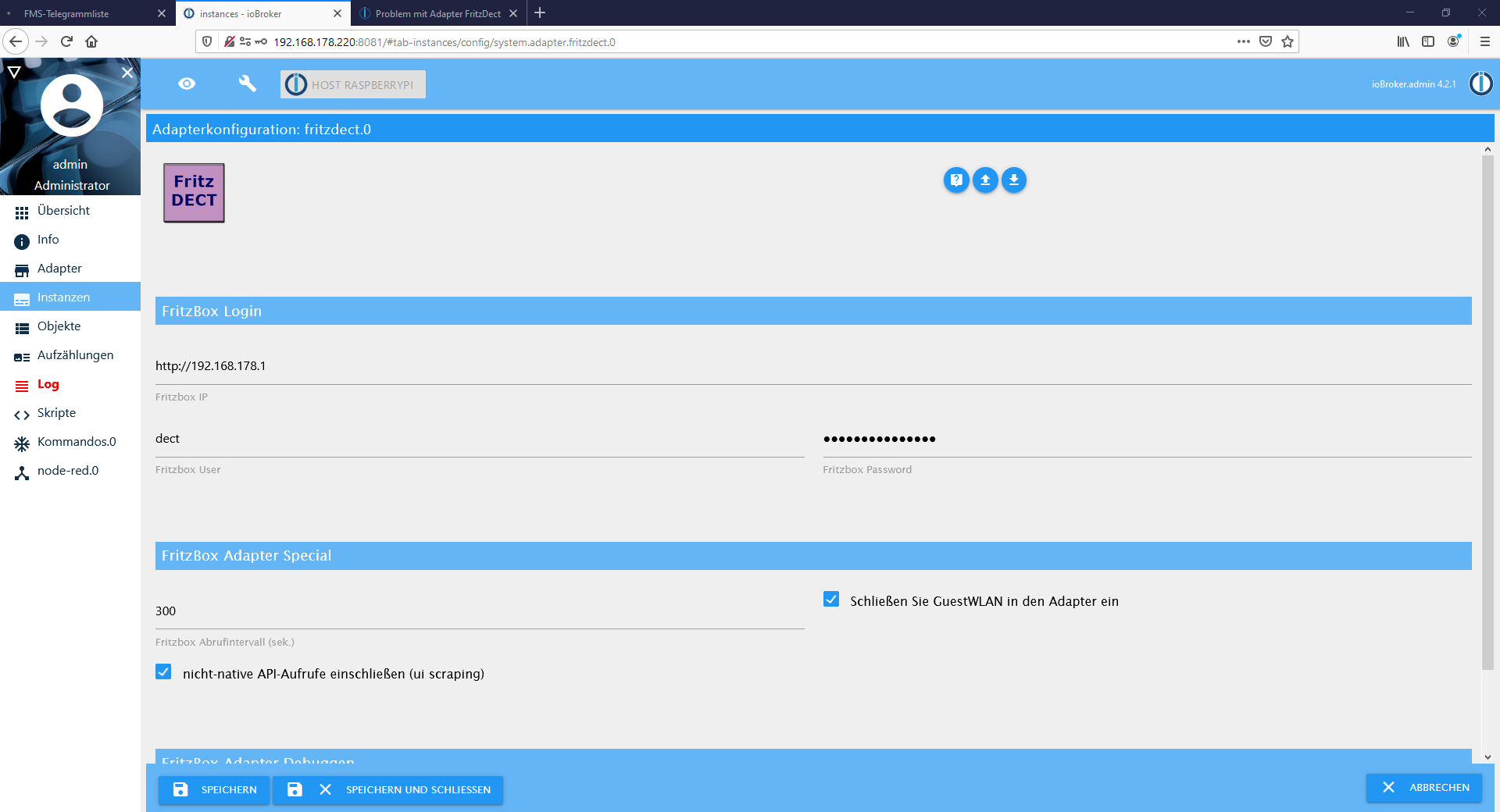Click the Speichern button

pos(214,789)
